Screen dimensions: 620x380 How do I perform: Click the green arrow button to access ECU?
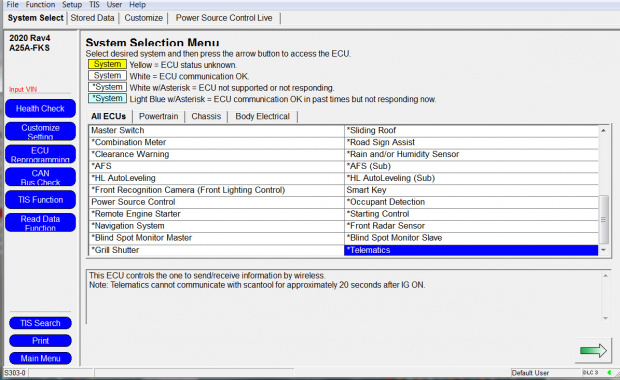point(593,350)
